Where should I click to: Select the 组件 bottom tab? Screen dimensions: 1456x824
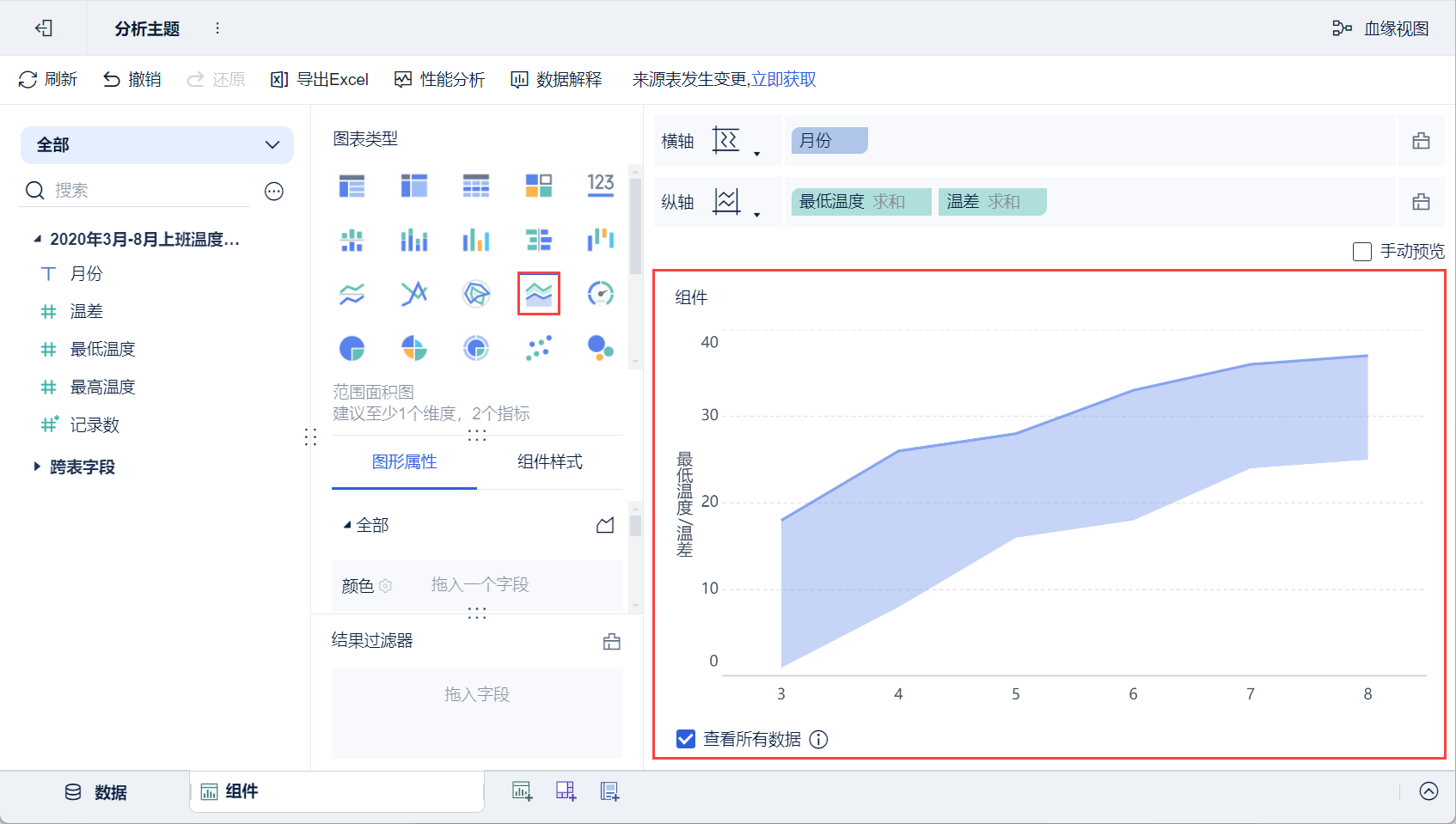click(337, 791)
